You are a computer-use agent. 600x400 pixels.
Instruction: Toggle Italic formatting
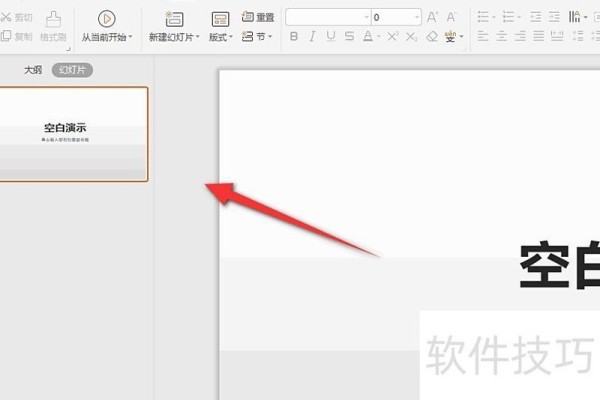(312, 37)
